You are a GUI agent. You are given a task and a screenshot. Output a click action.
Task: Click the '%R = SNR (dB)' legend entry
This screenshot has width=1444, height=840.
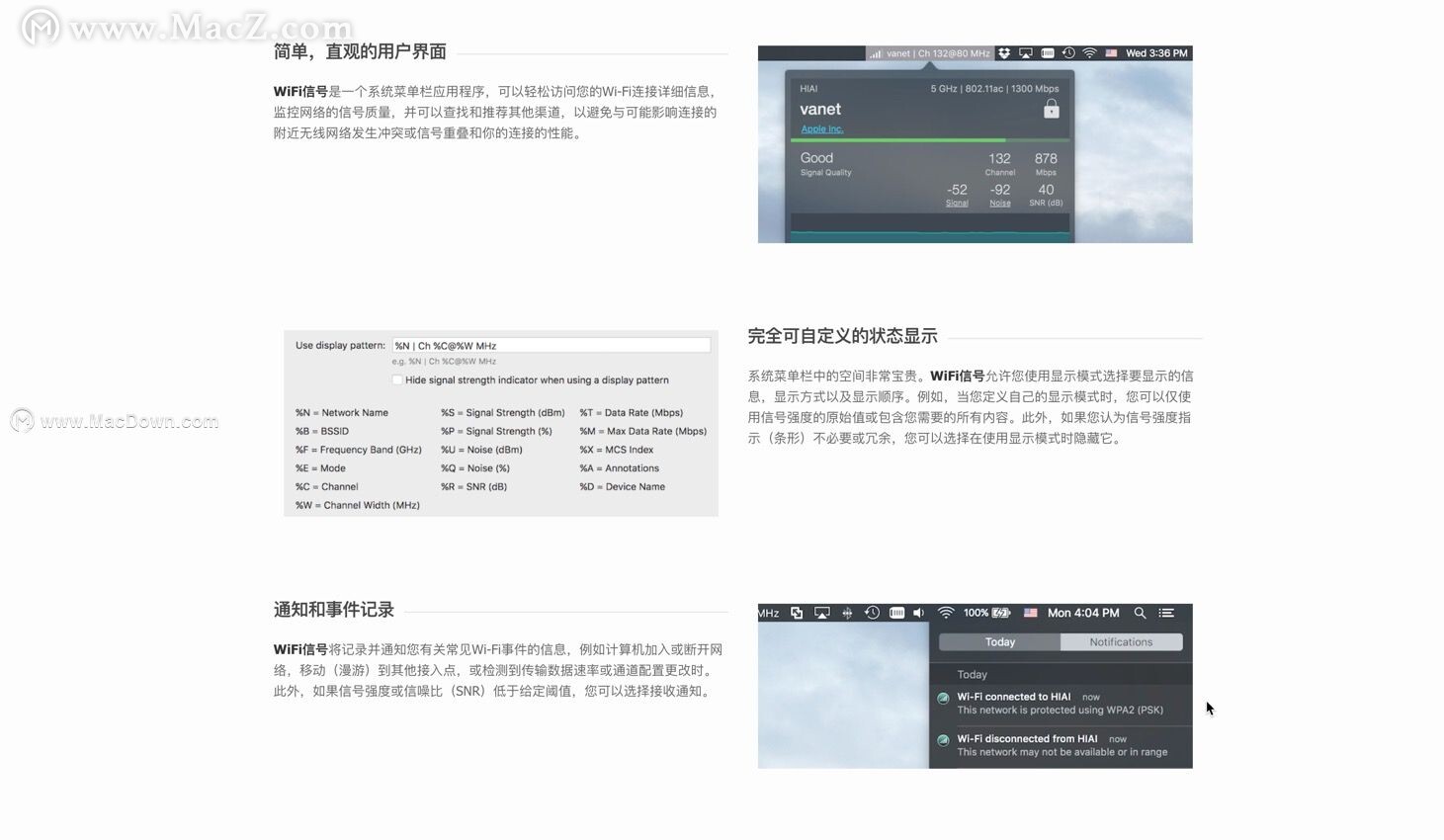click(474, 487)
